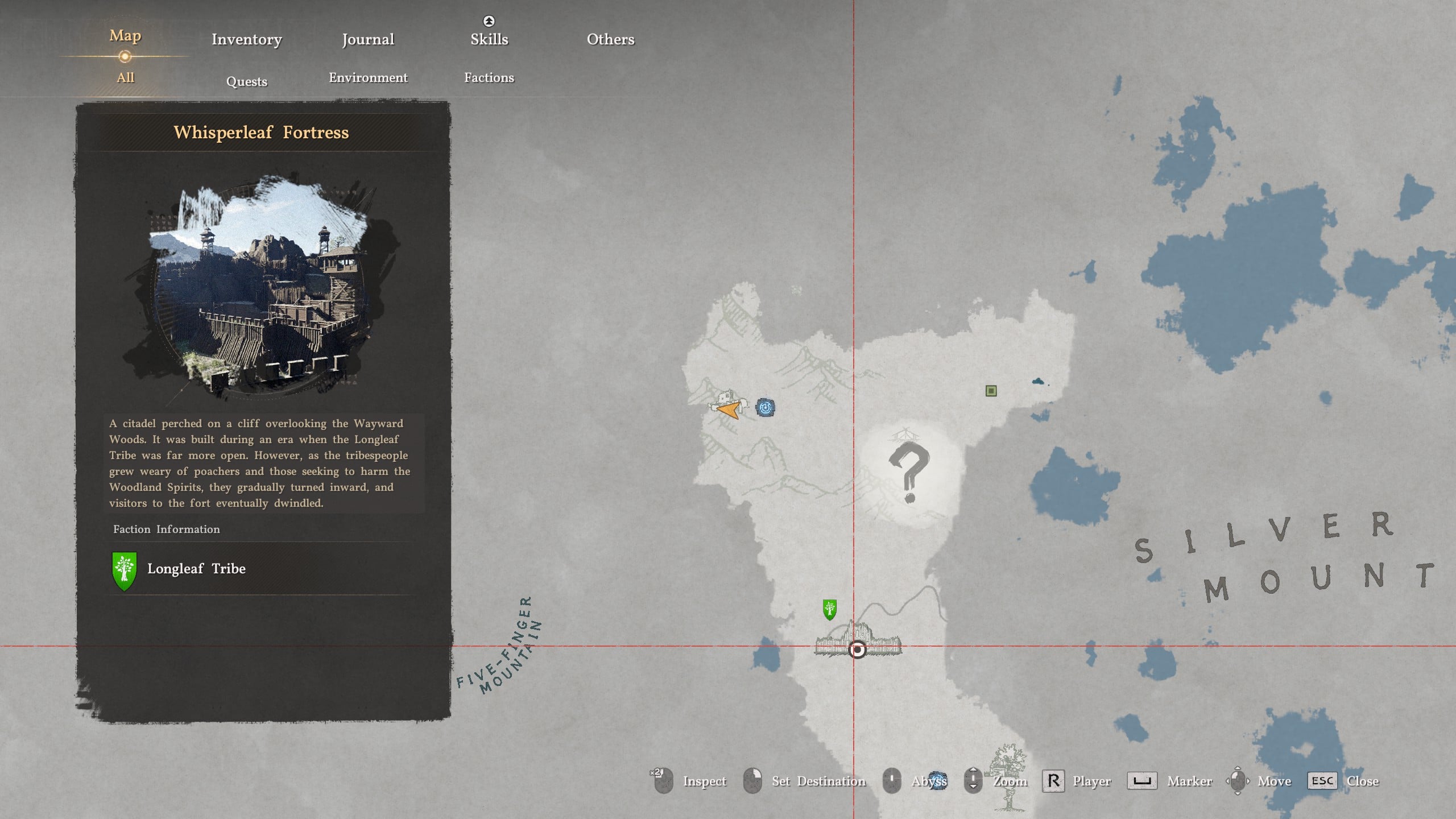This screenshot has width=1456, height=819.
Task: Switch to the Journal tab
Action: (367, 39)
